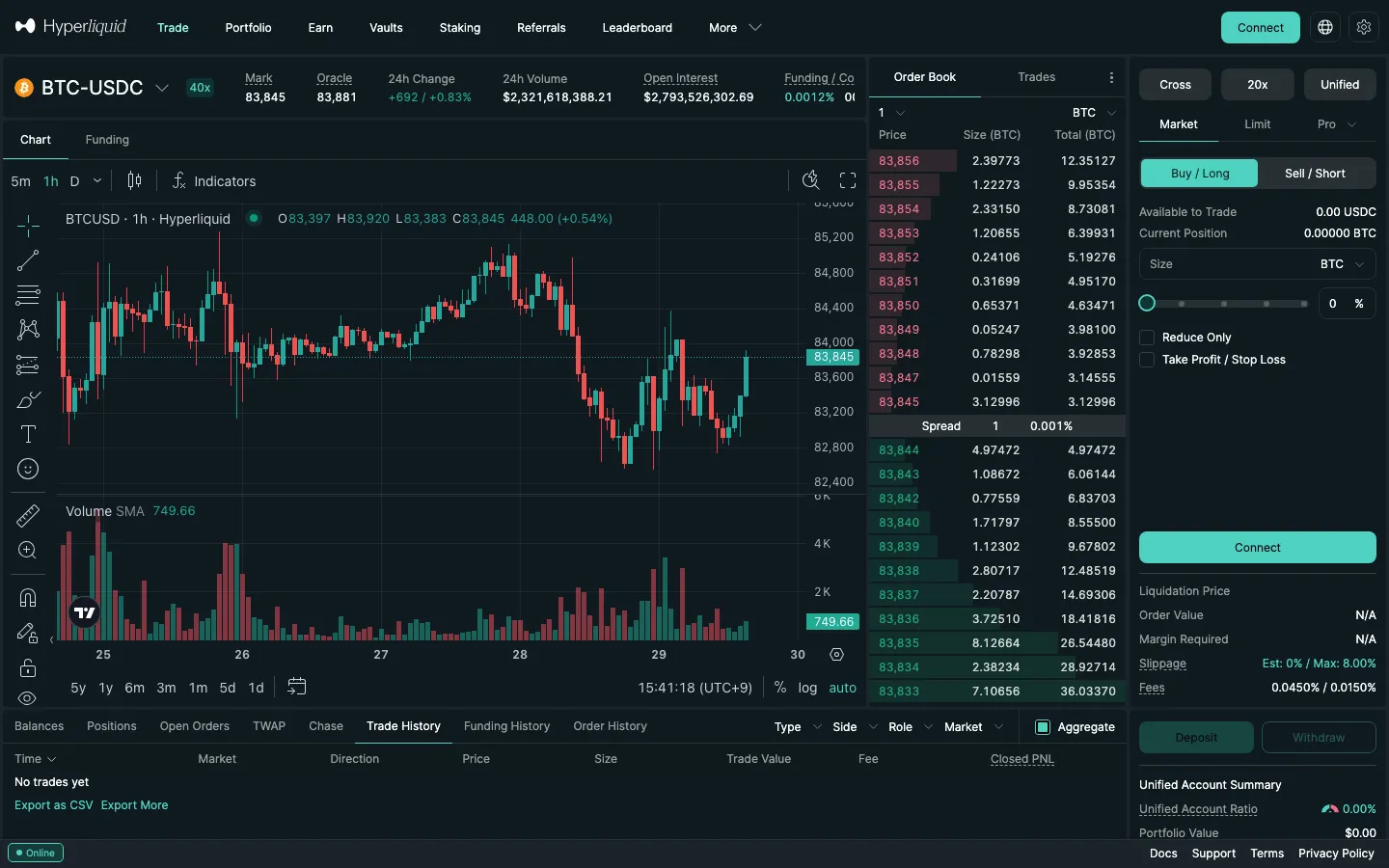This screenshot has width=1389, height=868.
Task: Click the TradingView logo badge
Action: click(85, 612)
